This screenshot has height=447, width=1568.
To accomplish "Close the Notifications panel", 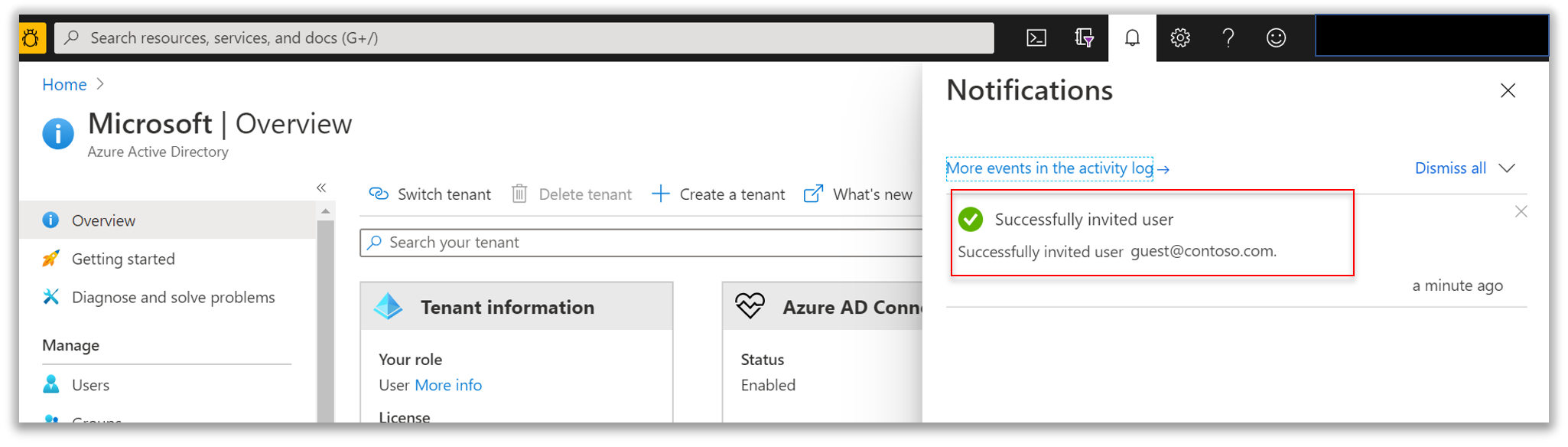I will pyautogui.click(x=1508, y=90).
